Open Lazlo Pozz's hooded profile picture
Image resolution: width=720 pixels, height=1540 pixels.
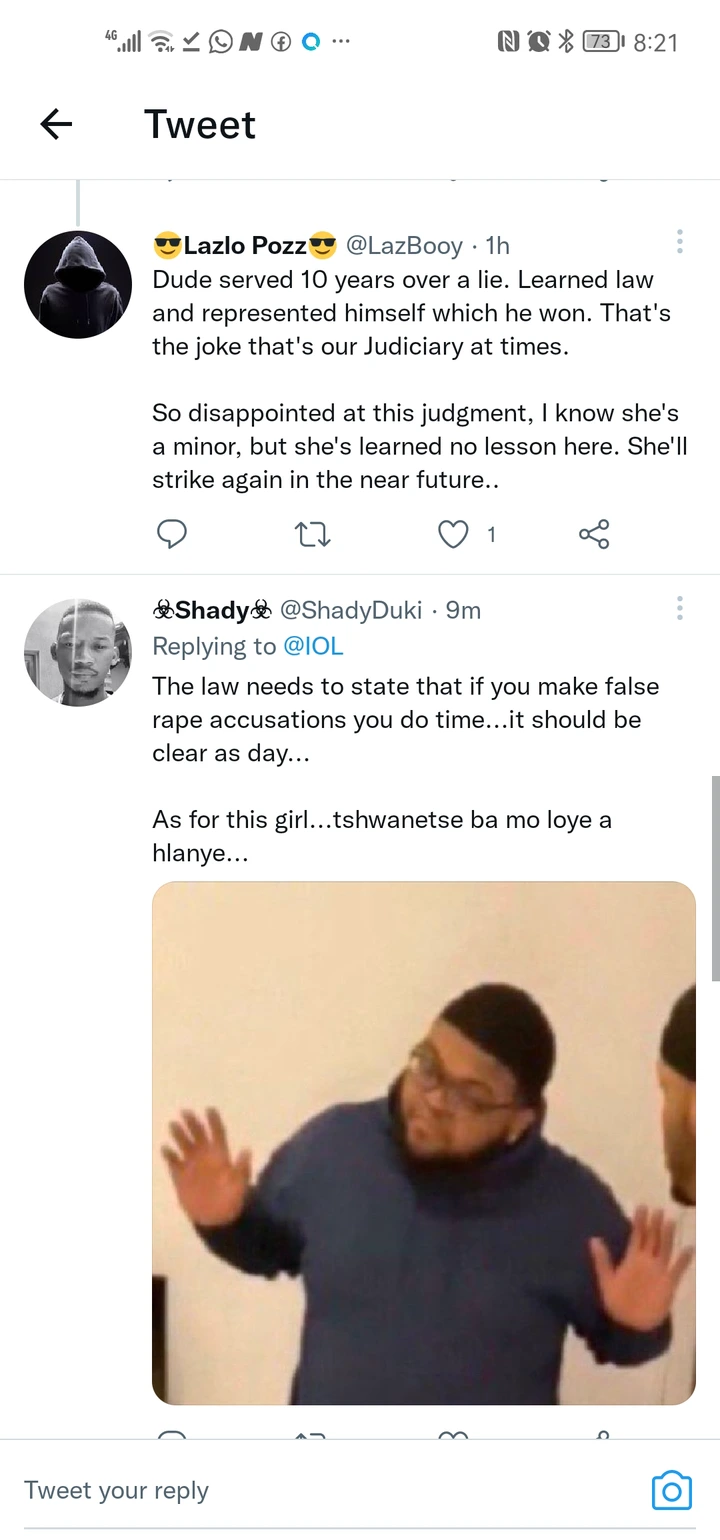pyautogui.click(x=78, y=285)
